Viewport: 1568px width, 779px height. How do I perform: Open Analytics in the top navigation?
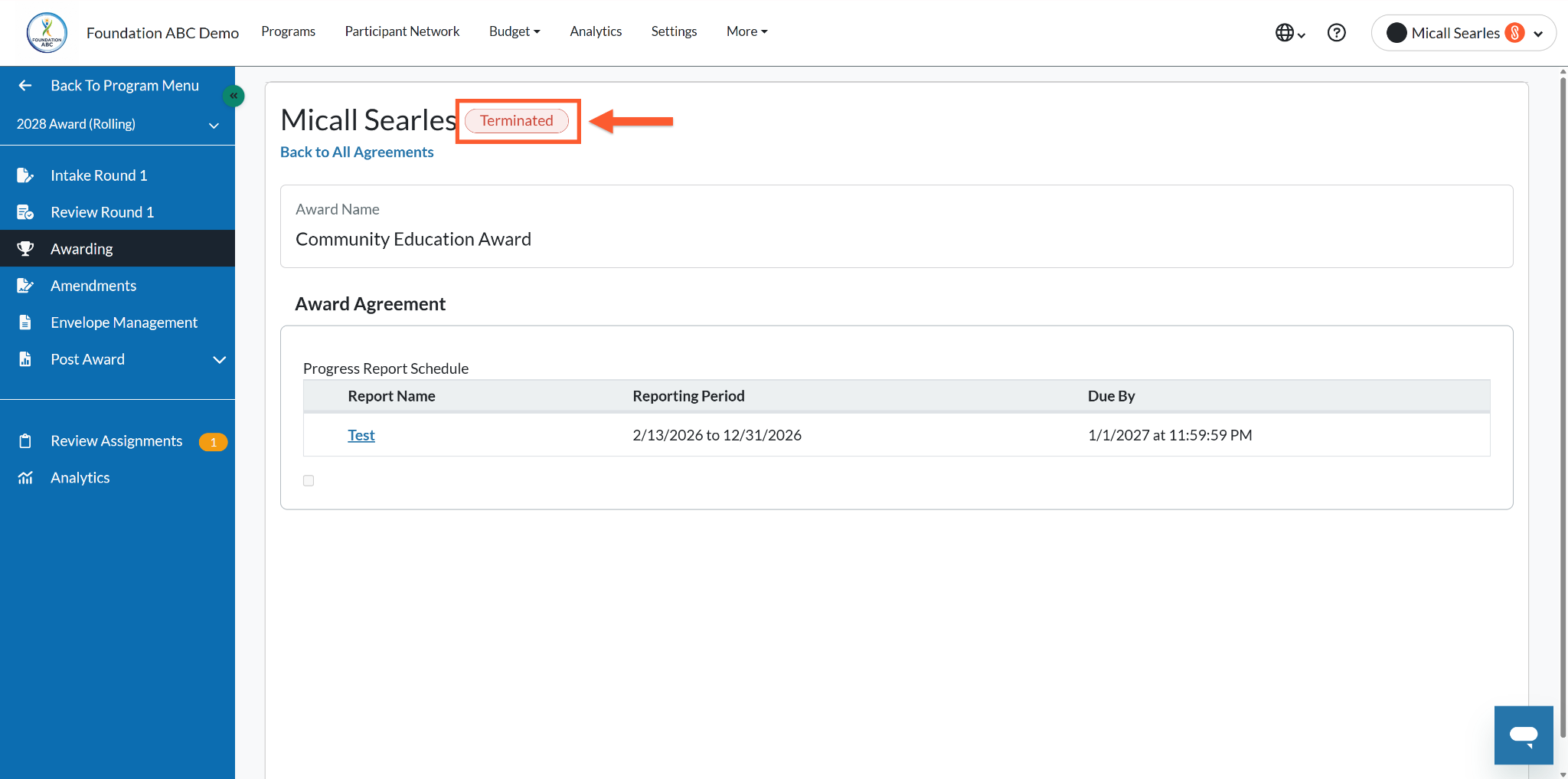point(596,31)
